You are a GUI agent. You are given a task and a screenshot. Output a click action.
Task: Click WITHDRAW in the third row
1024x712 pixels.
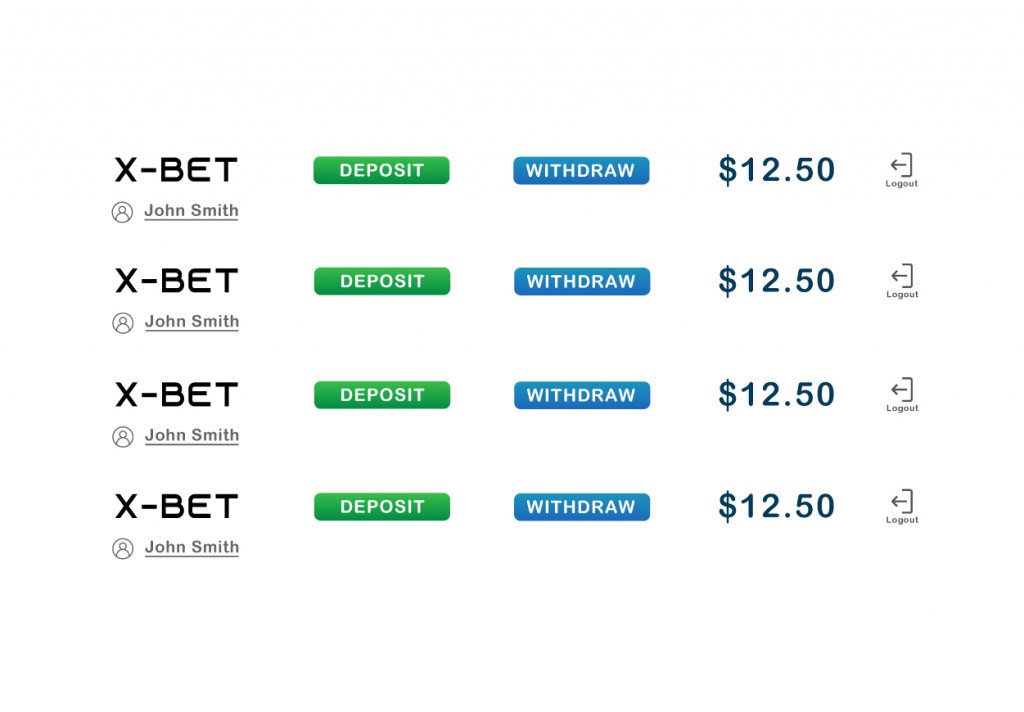581,395
